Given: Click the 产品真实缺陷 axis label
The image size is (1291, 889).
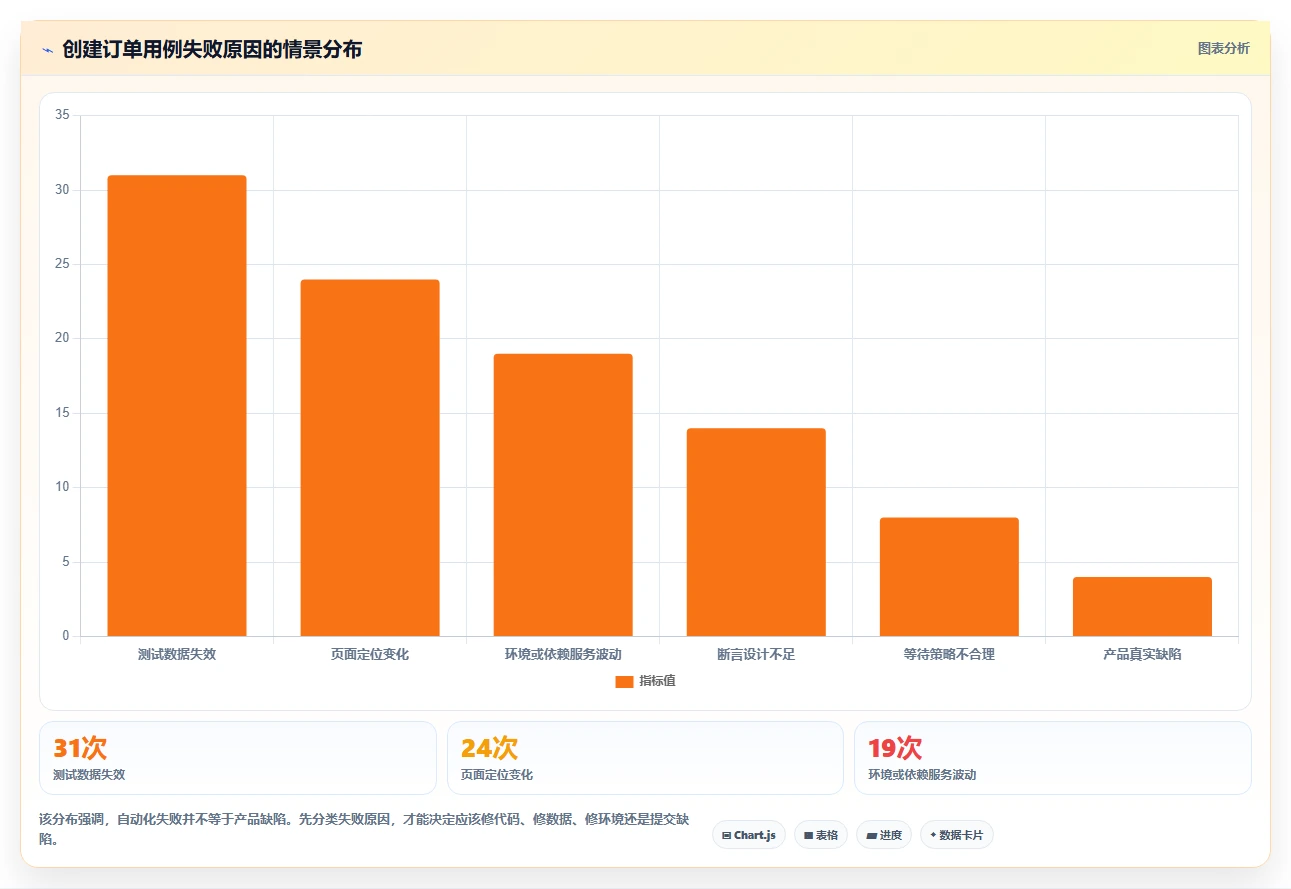Looking at the screenshot, I should coord(1142,654).
